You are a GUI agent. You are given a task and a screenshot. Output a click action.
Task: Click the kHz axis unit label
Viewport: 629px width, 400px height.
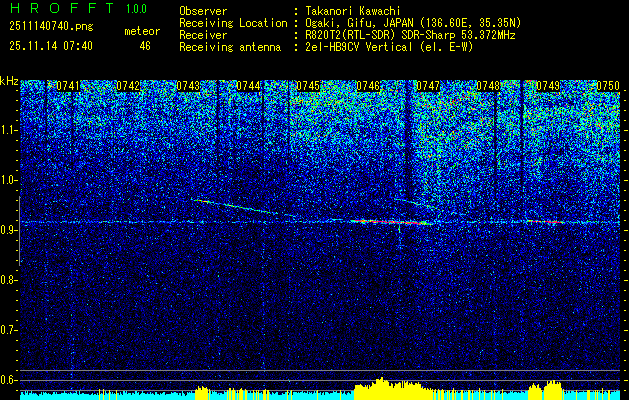coord(9,81)
